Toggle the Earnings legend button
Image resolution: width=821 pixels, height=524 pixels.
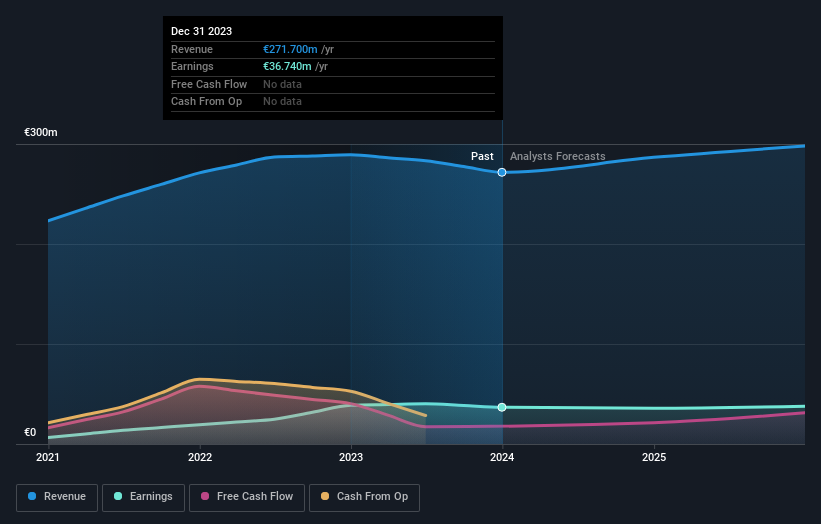point(143,497)
